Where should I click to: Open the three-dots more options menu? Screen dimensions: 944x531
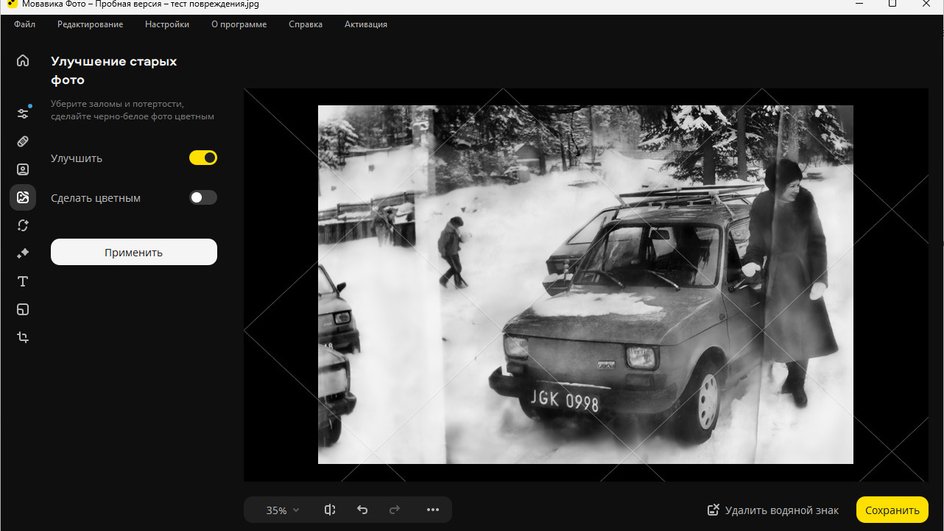(x=433, y=510)
